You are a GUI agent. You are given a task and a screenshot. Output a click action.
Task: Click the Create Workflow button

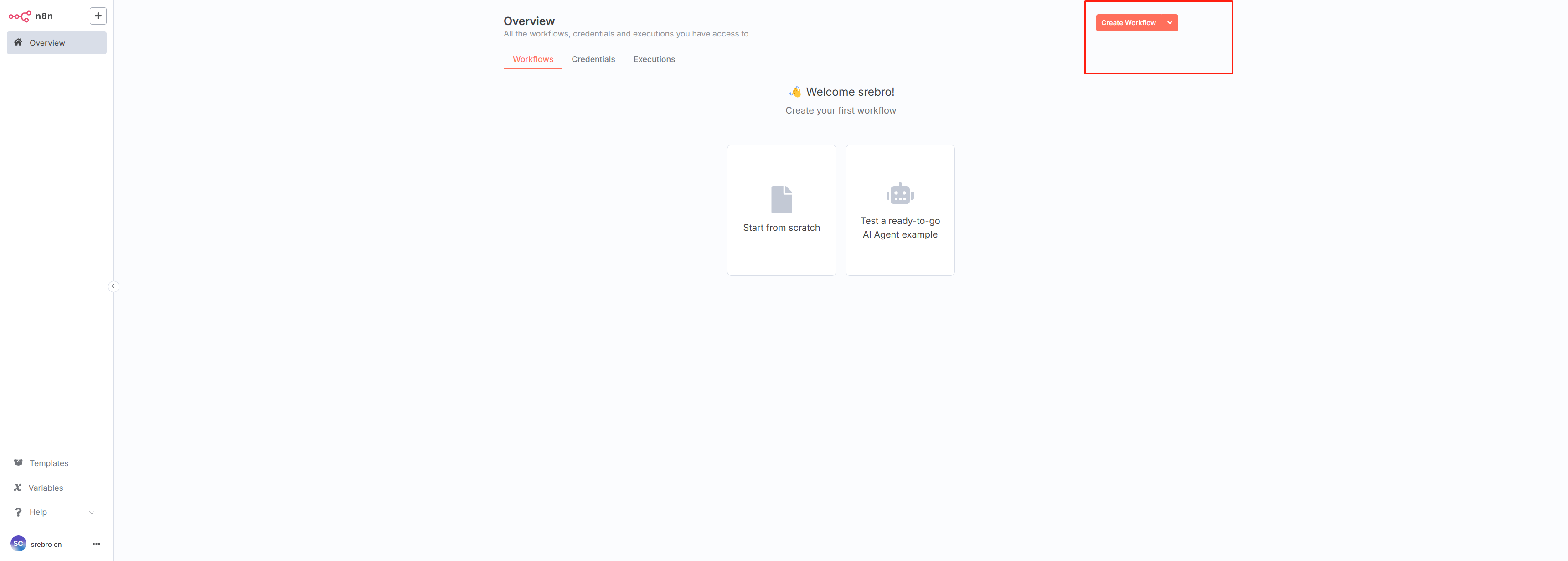[1128, 22]
